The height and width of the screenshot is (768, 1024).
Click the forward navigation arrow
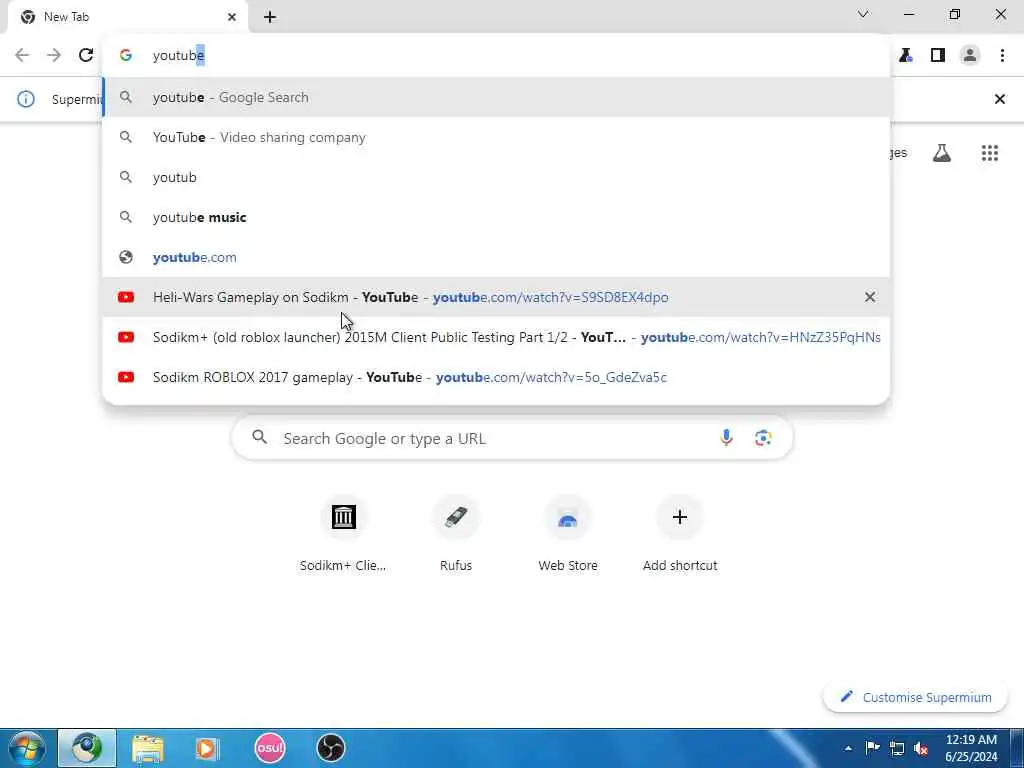[x=54, y=56]
